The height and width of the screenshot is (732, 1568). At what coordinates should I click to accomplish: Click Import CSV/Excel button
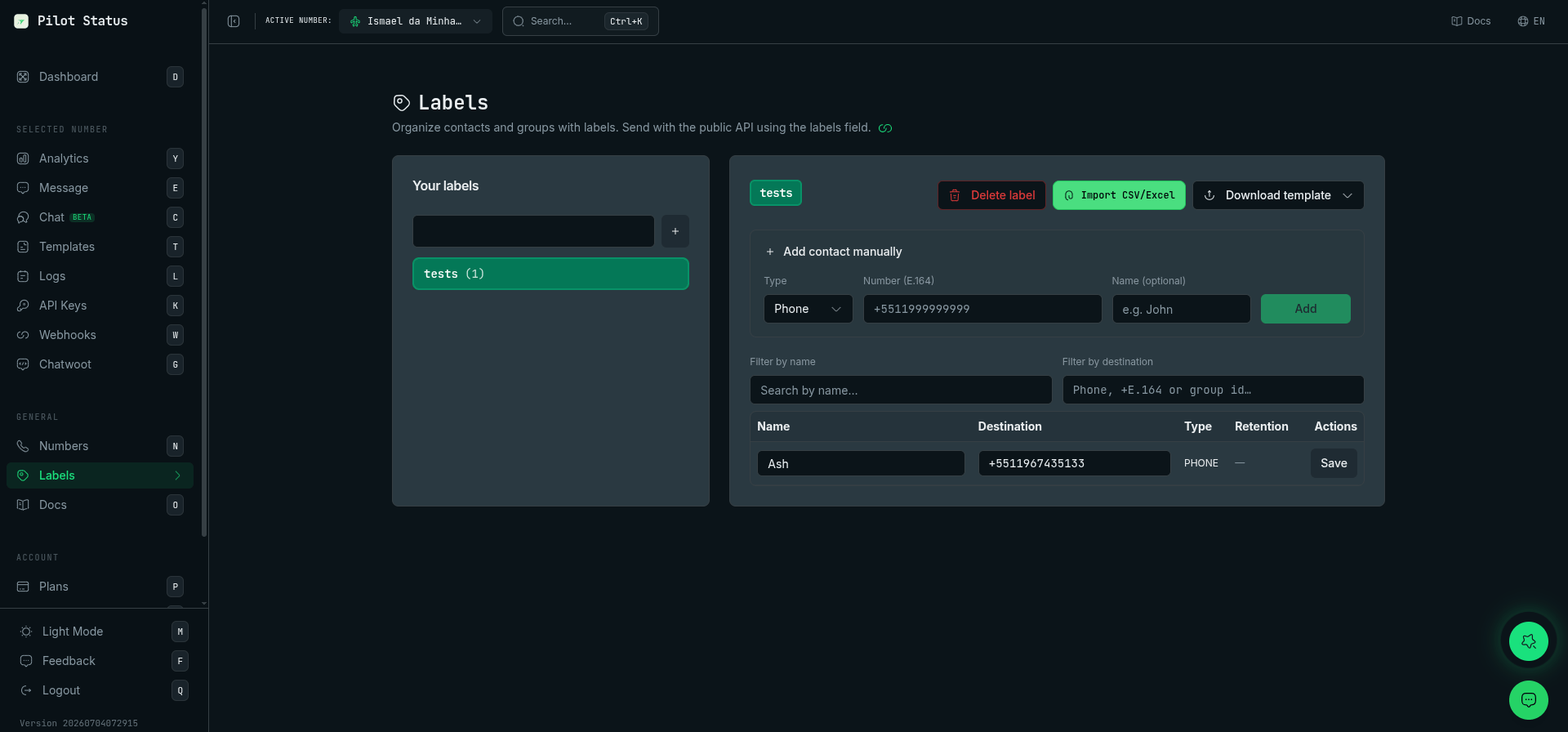pyautogui.click(x=1119, y=195)
